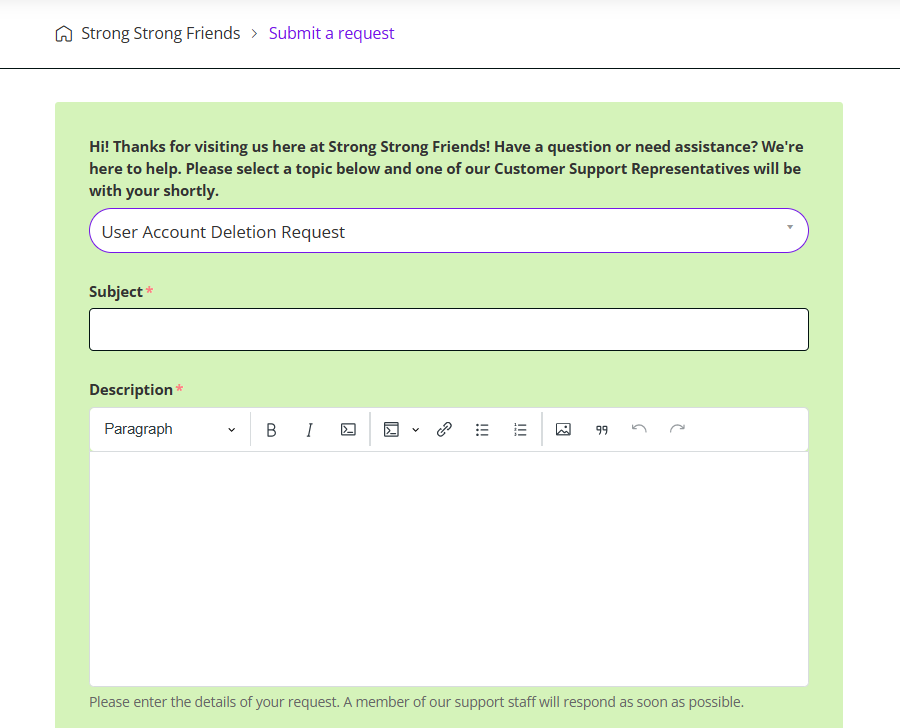The width and height of the screenshot is (900, 728).
Task: Open the Paragraph style dropdown
Action: (x=168, y=429)
